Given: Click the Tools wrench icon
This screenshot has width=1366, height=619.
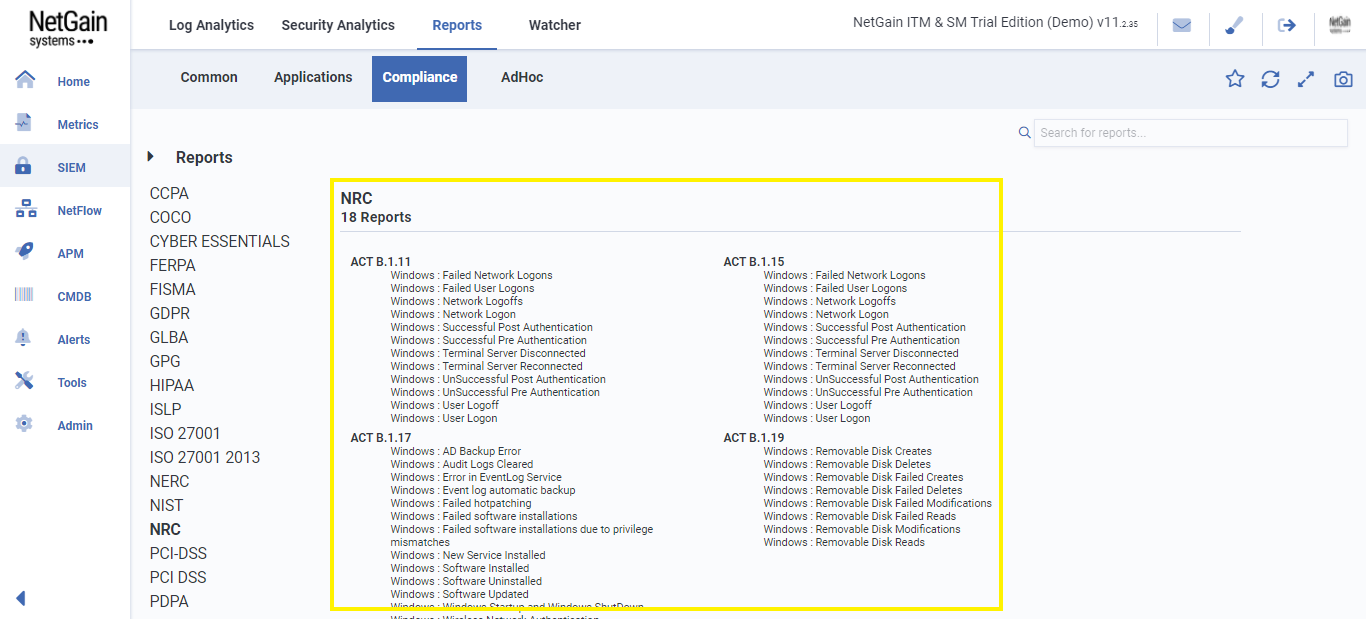Looking at the screenshot, I should click(25, 381).
